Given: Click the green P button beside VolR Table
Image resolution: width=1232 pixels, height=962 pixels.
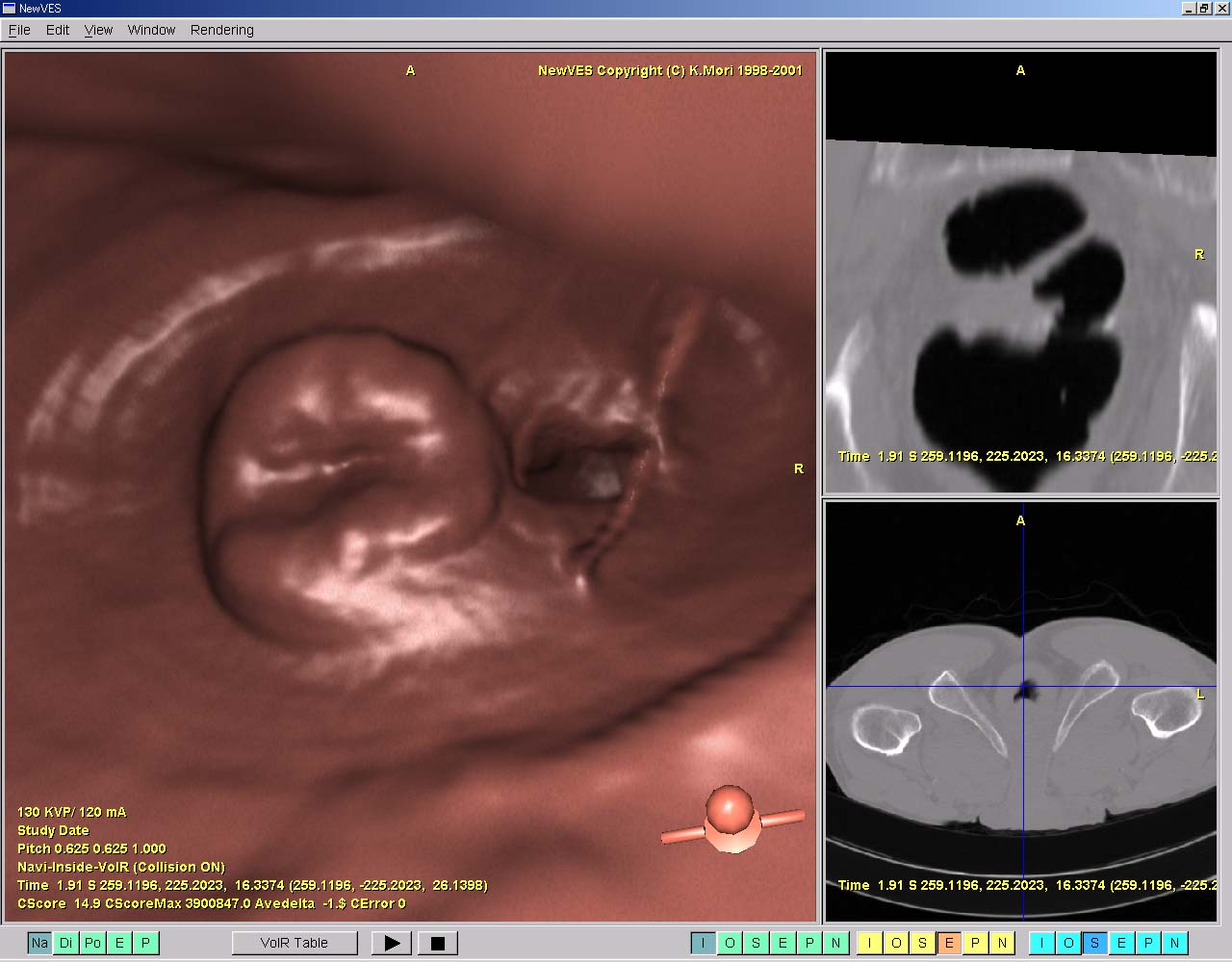Looking at the screenshot, I should click(146, 943).
